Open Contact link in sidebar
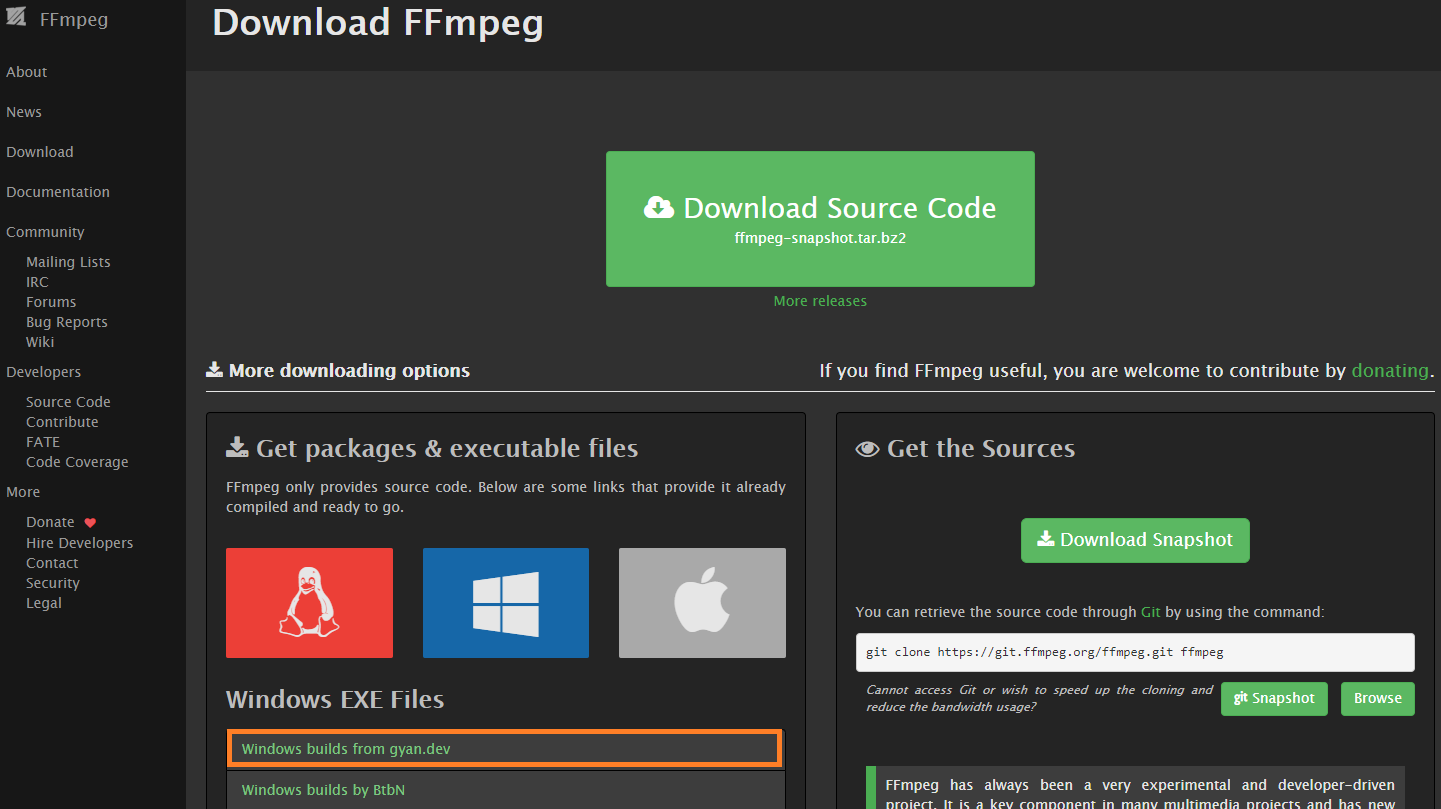Image resolution: width=1441 pixels, height=809 pixels. [x=52, y=563]
